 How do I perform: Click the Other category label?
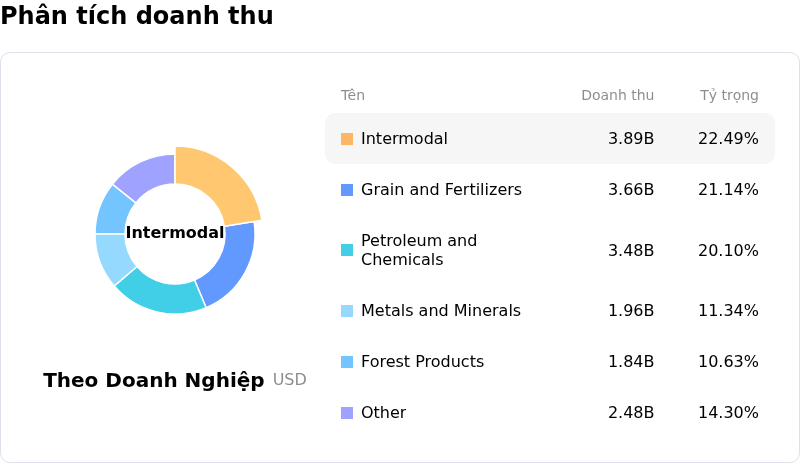click(383, 413)
